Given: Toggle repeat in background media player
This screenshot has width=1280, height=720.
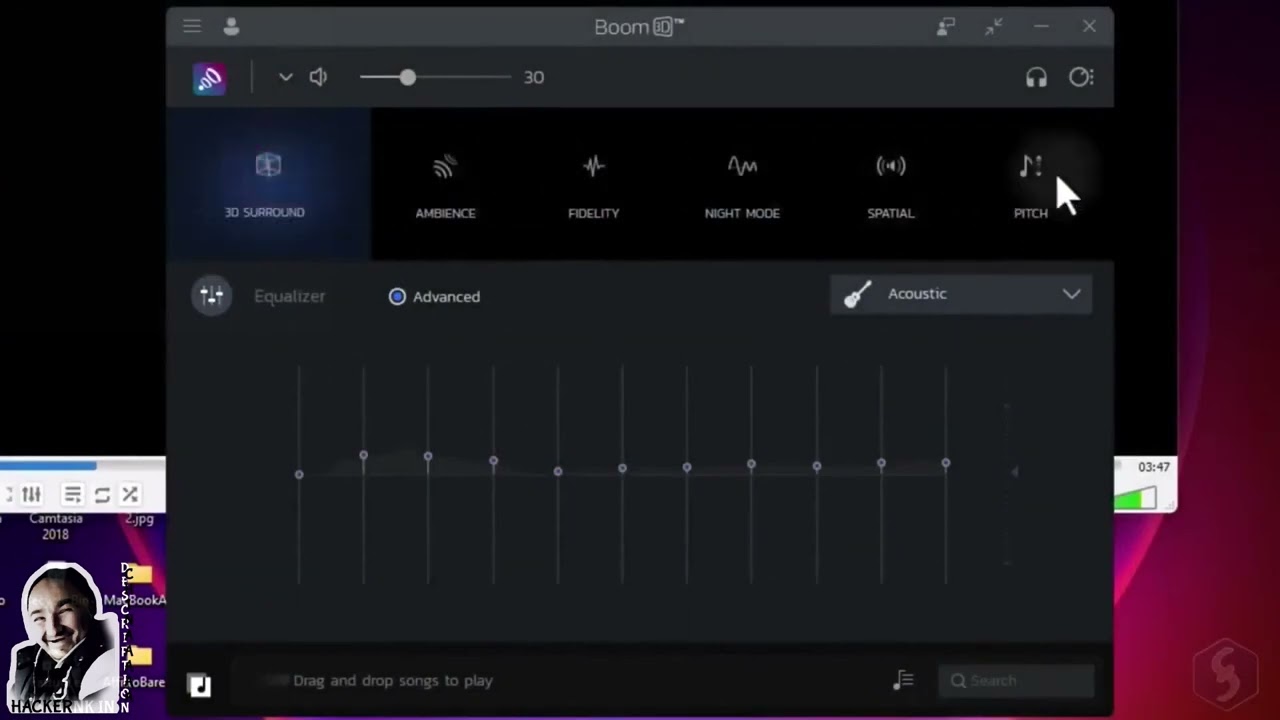Looking at the screenshot, I should (102, 495).
